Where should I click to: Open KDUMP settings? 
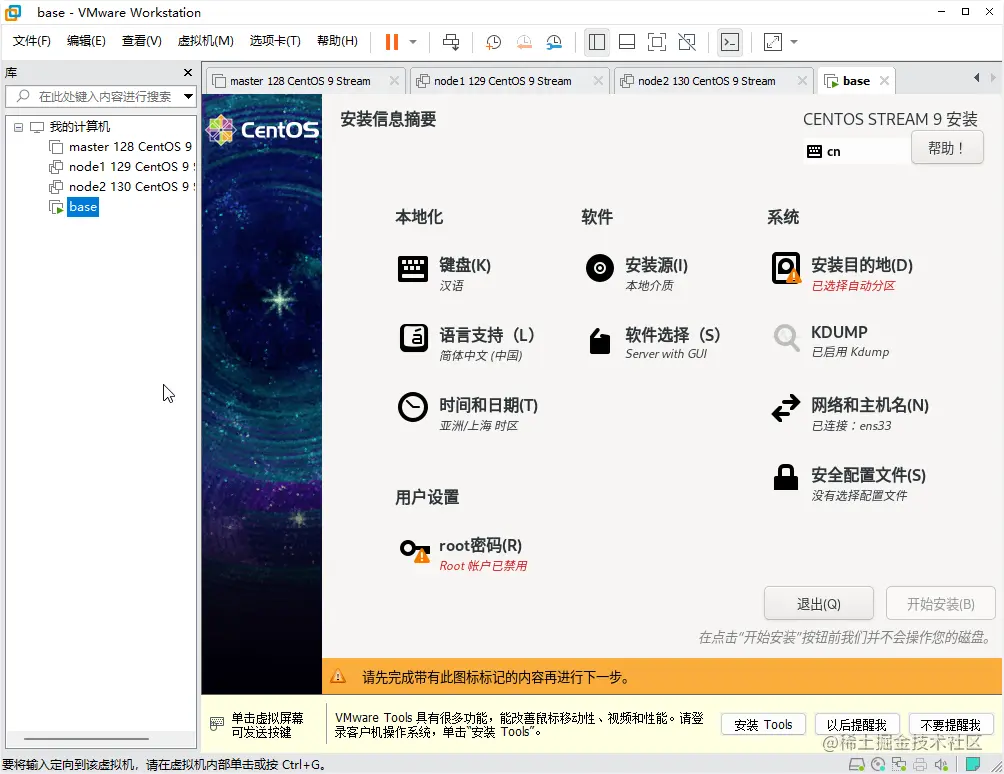830,341
